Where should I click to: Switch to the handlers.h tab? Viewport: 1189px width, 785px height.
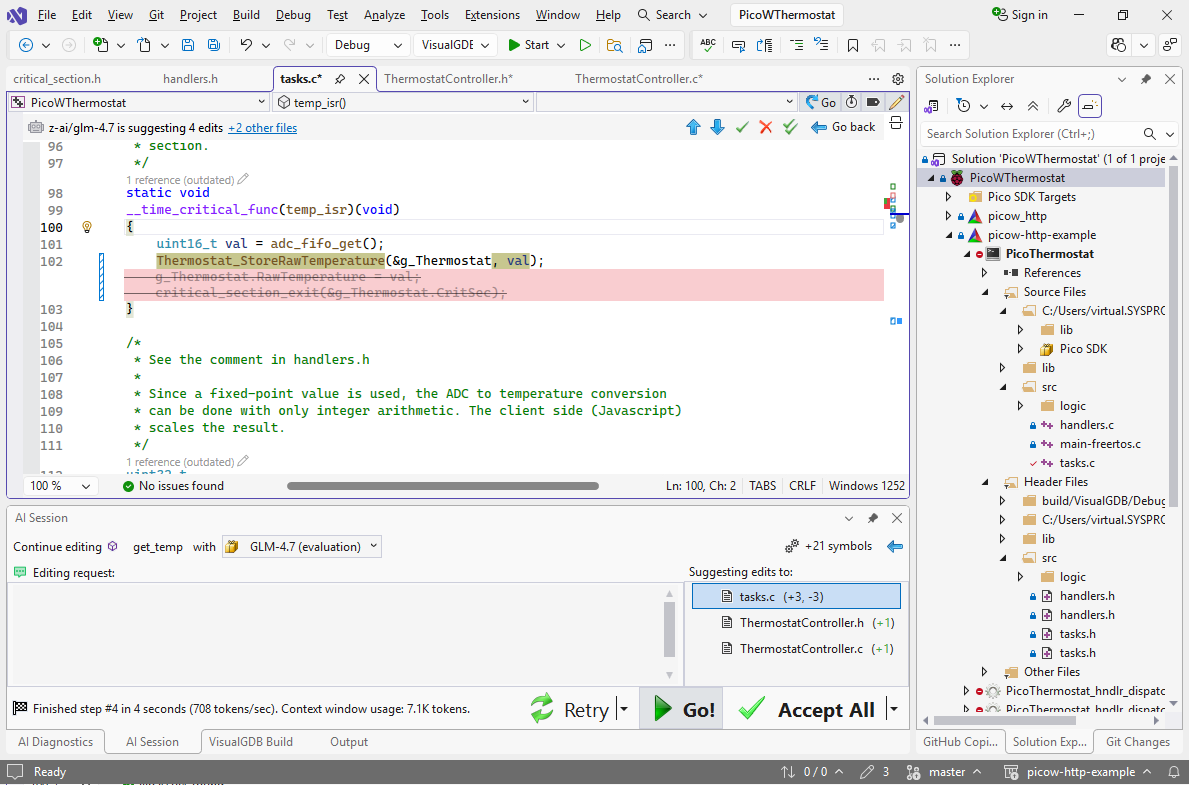tap(190, 79)
